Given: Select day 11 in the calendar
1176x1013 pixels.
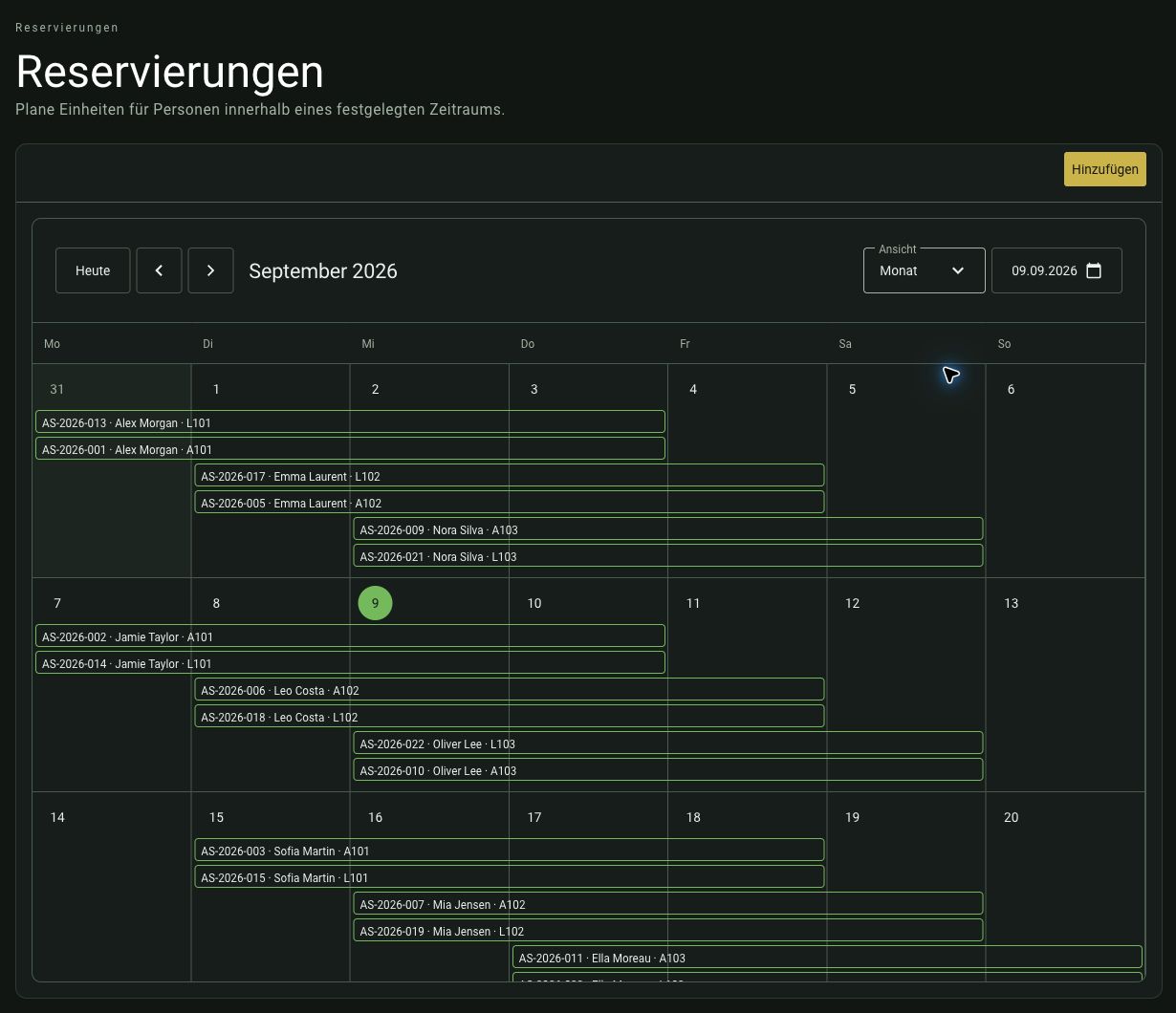Looking at the screenshot, I should coord(693,603).
